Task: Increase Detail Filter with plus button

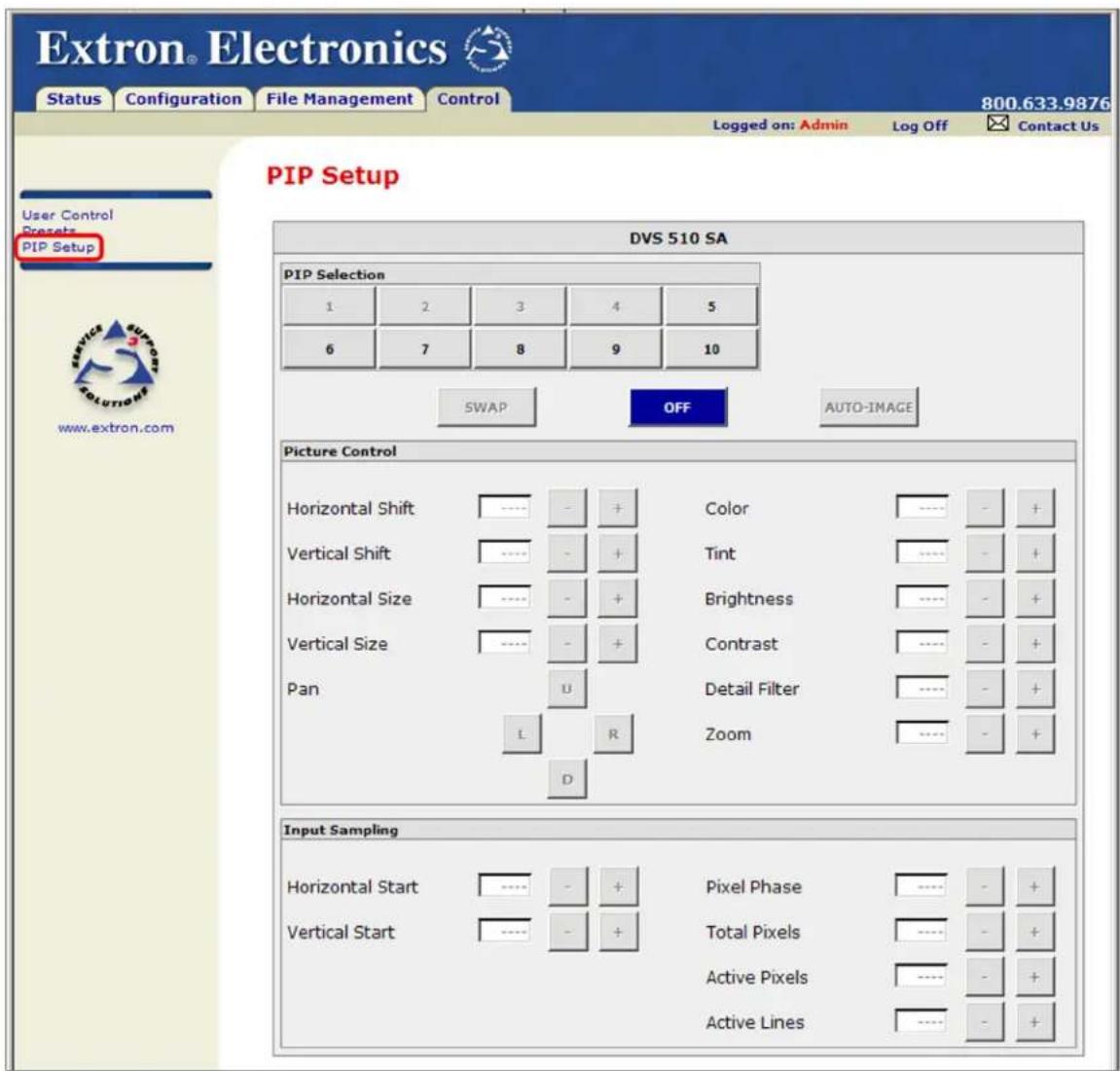Action: pyautogui.click(x=1035, y=689)
